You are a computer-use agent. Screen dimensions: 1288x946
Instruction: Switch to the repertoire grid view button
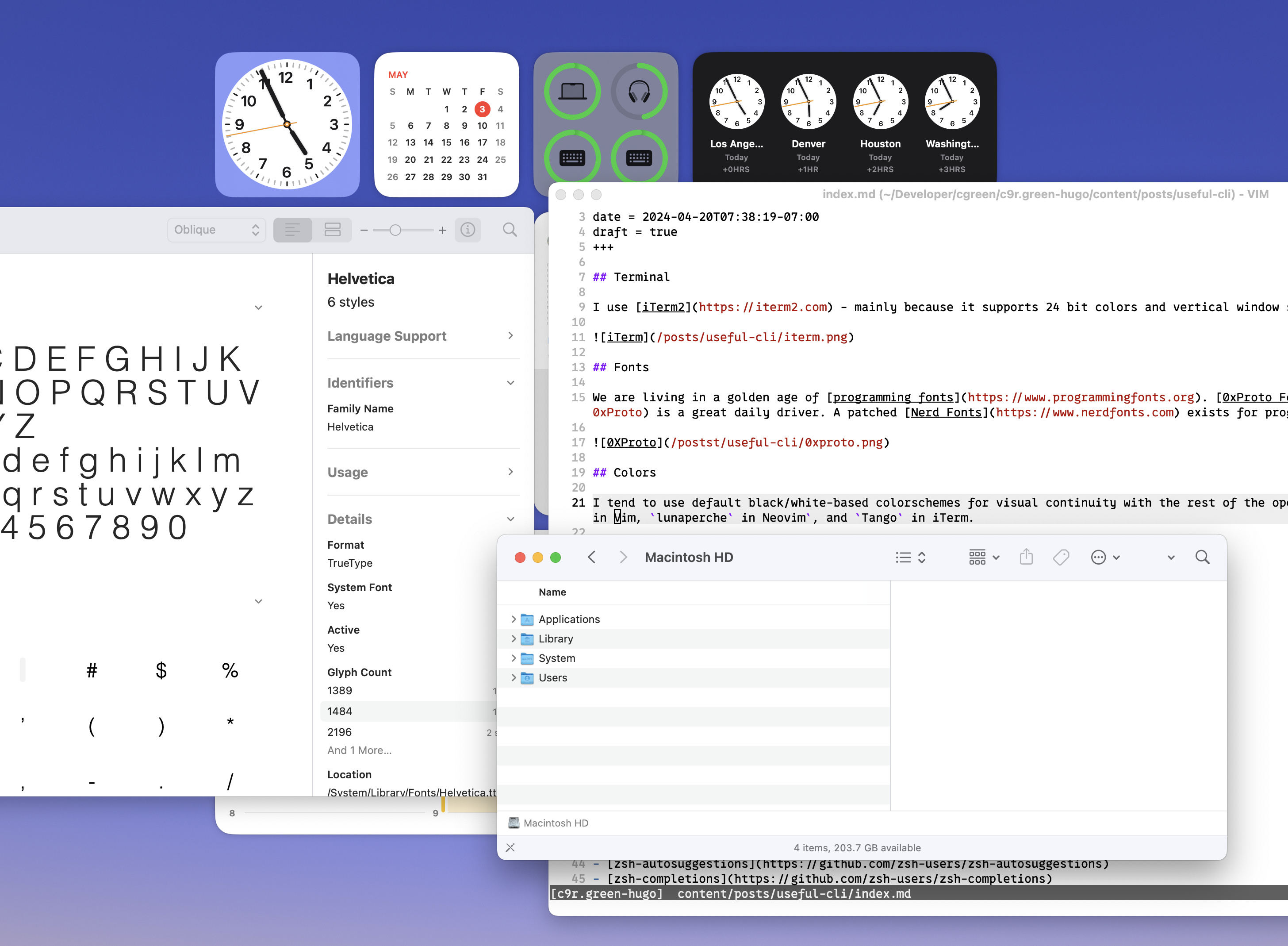tap(332, 230)
